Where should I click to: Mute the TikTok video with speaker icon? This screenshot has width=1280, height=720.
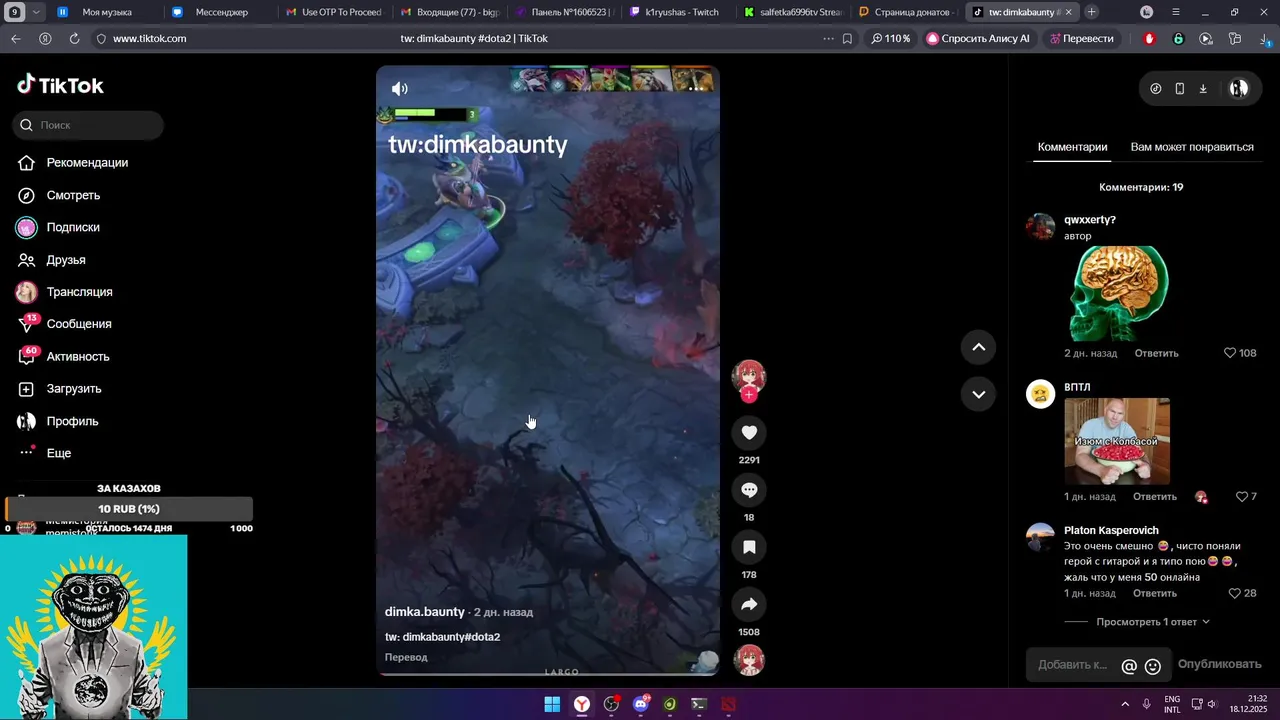(x=399, y=89)
